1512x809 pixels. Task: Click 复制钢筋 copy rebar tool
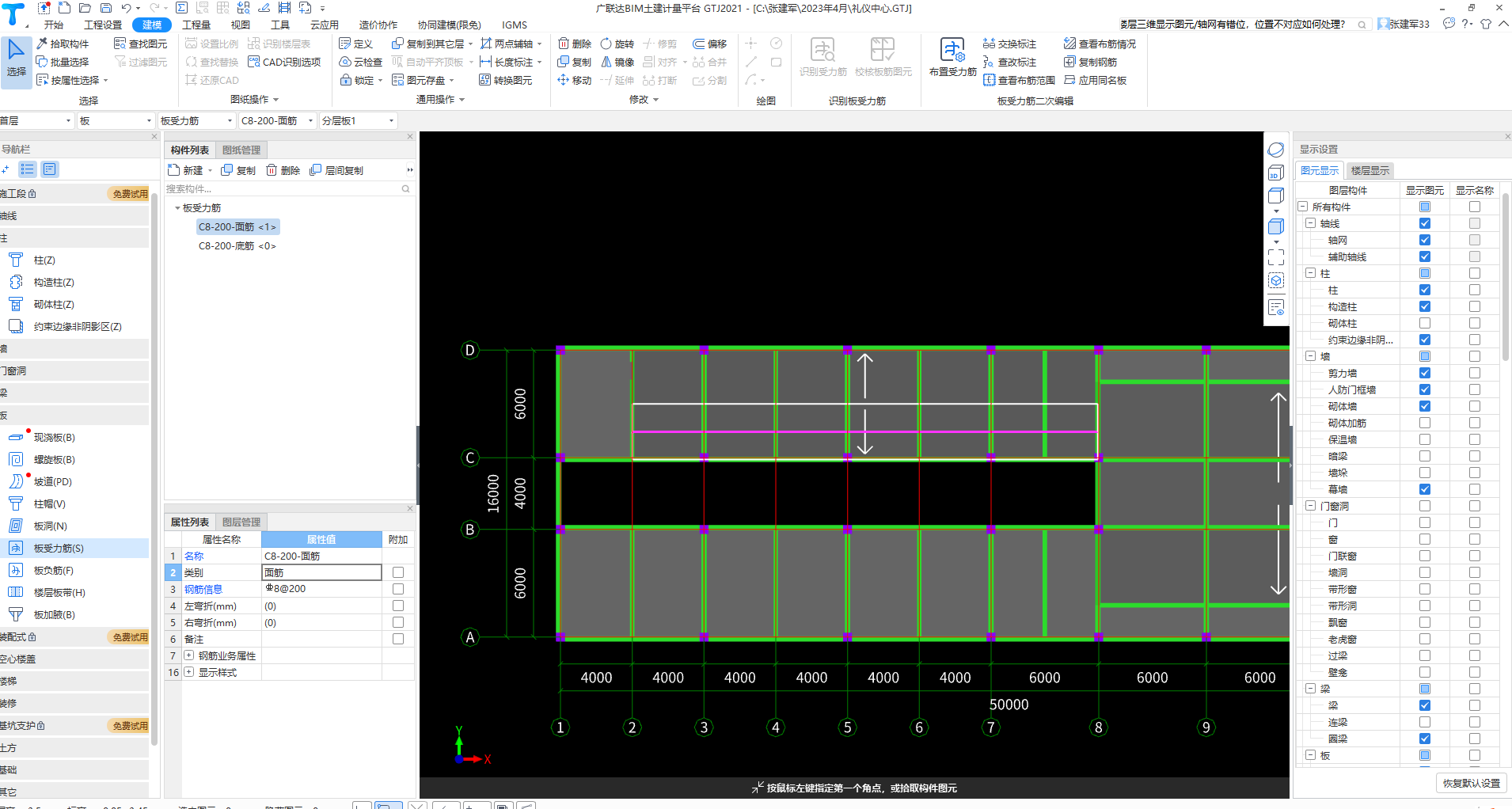1090,62
